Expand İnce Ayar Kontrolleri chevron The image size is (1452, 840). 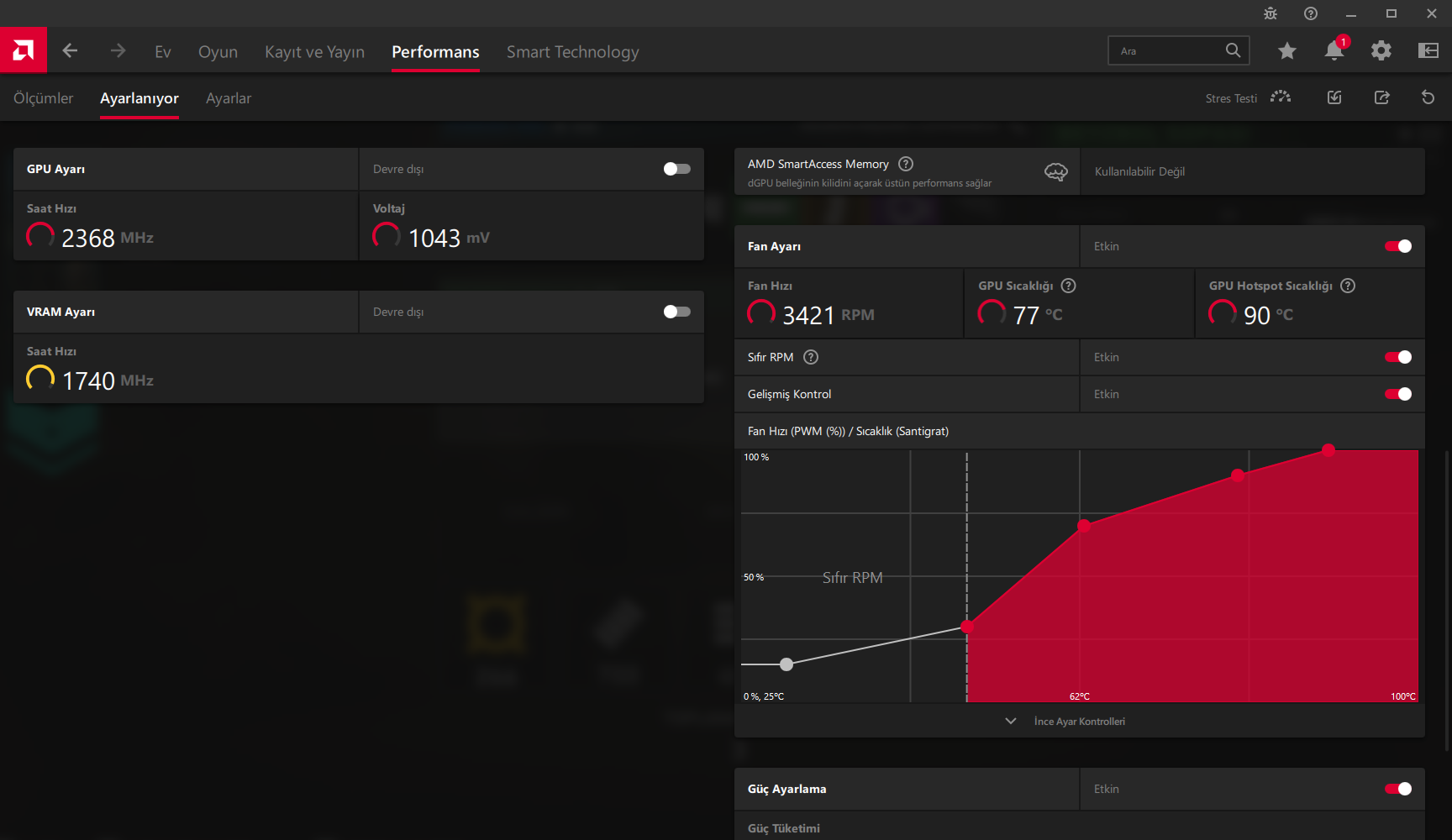pos(1011,721)
